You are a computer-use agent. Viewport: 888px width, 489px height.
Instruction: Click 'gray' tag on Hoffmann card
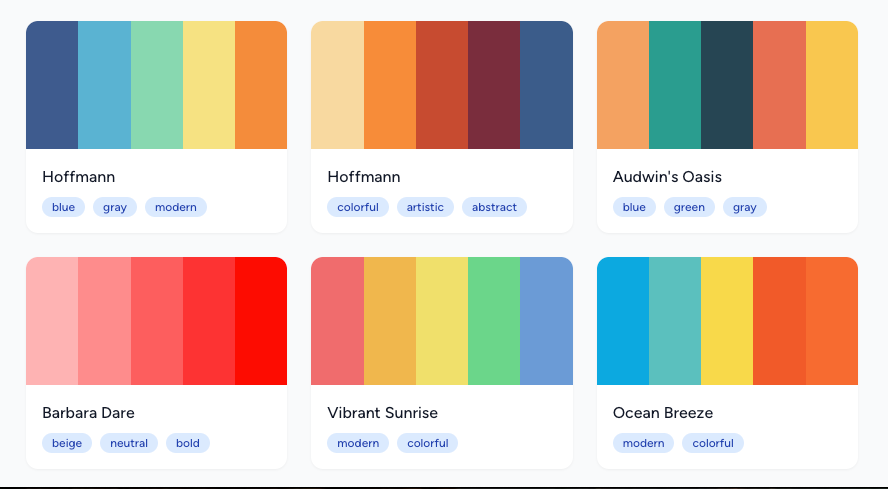[x=115, y=207]
